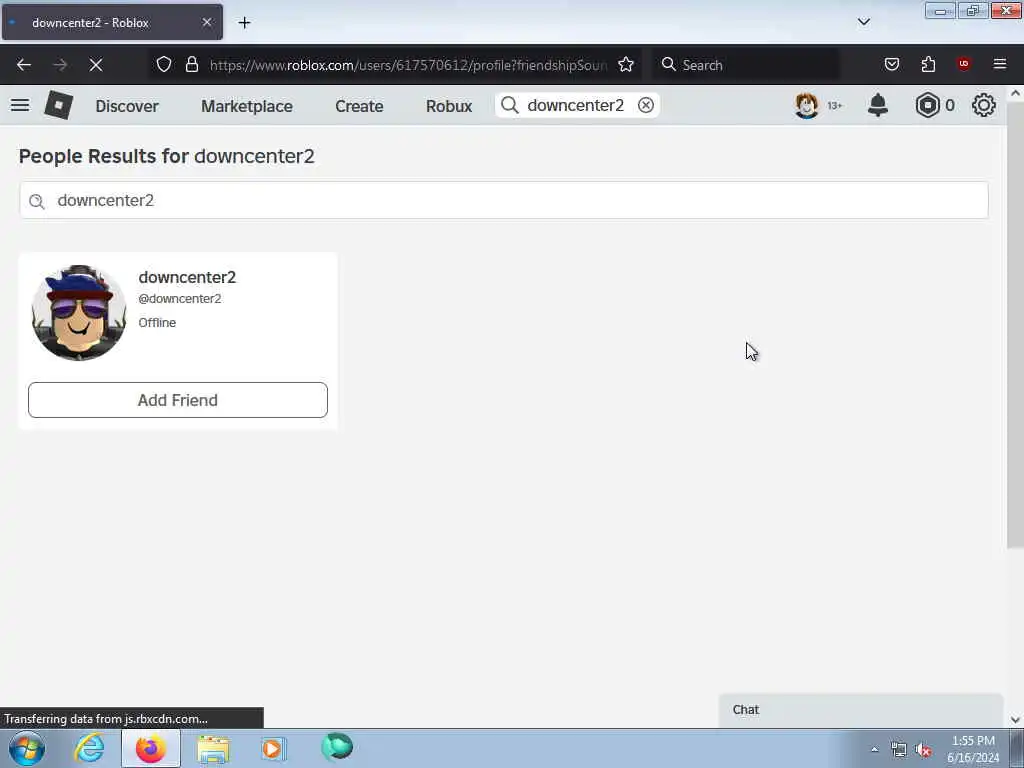The height and width of the screenshot is (768, 1024).
Task: Click the Firefox taskbar icon
Action: pyautogui.click(x=151, y=748)
